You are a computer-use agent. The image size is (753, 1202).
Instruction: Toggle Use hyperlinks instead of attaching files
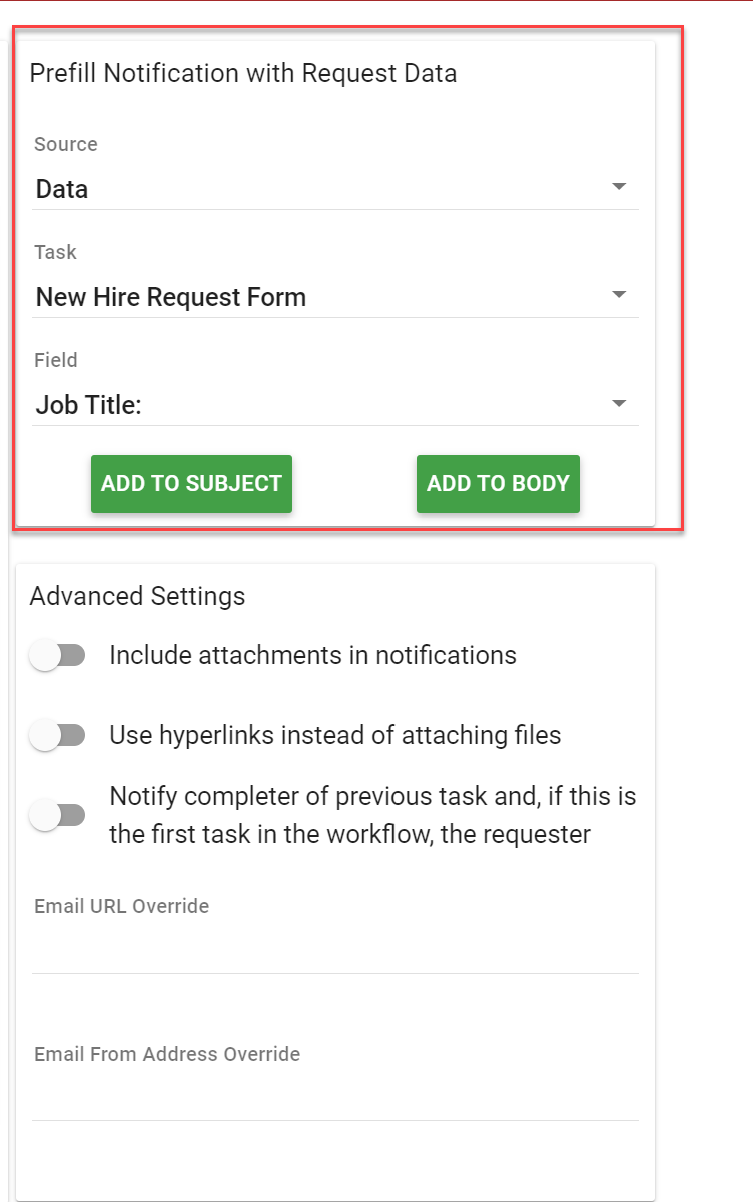coord(57,736)
